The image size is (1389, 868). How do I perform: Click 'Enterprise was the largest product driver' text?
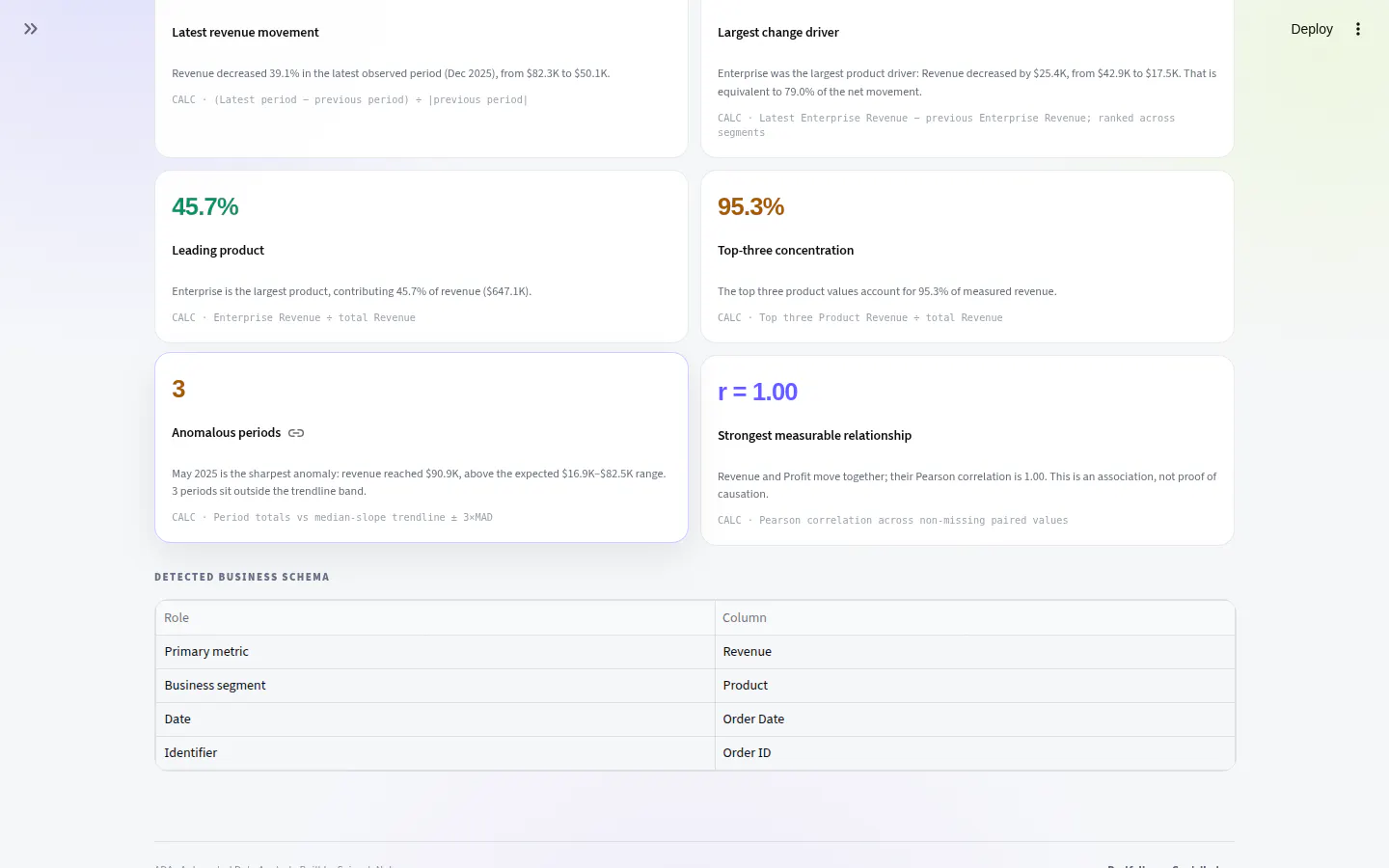(x=967, y=82)
